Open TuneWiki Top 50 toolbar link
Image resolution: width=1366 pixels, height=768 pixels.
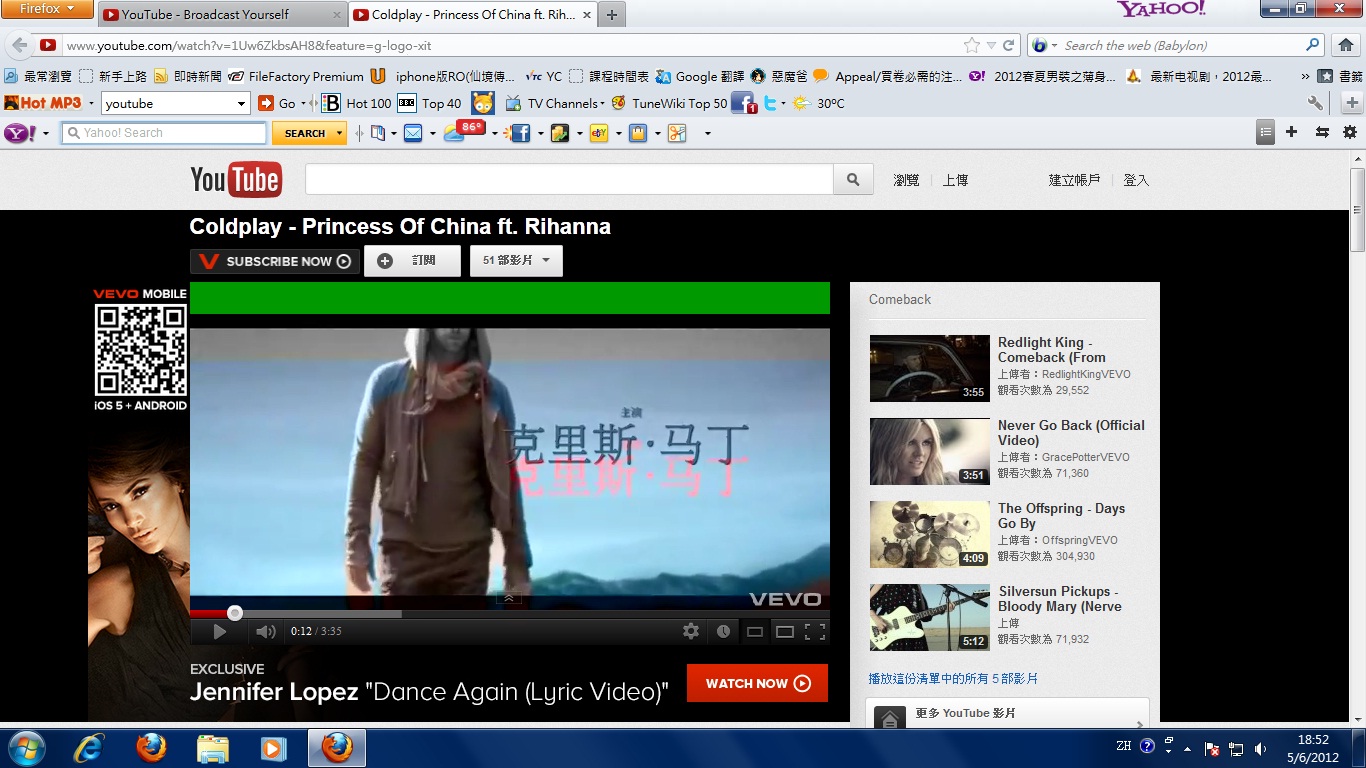point(669,103)
